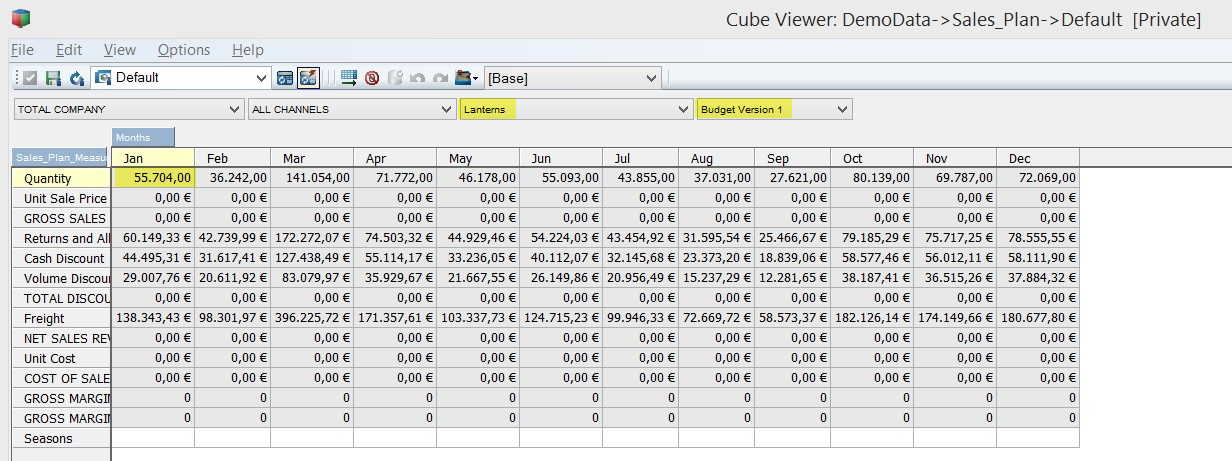The height and width of the screenshot is (461, 1232).
Task: Click the Export grid icon
Action: [x=349, y=78]
